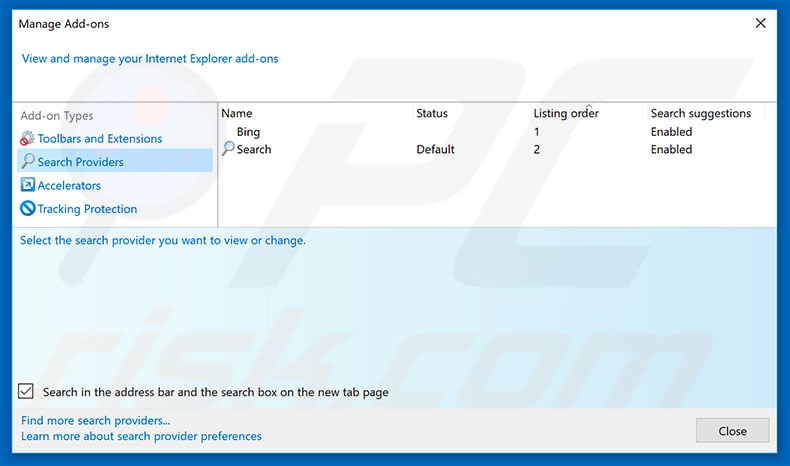Click the magnifier icon beside Search provider
This screenshot has width=790, height=466.
point(228,148)
